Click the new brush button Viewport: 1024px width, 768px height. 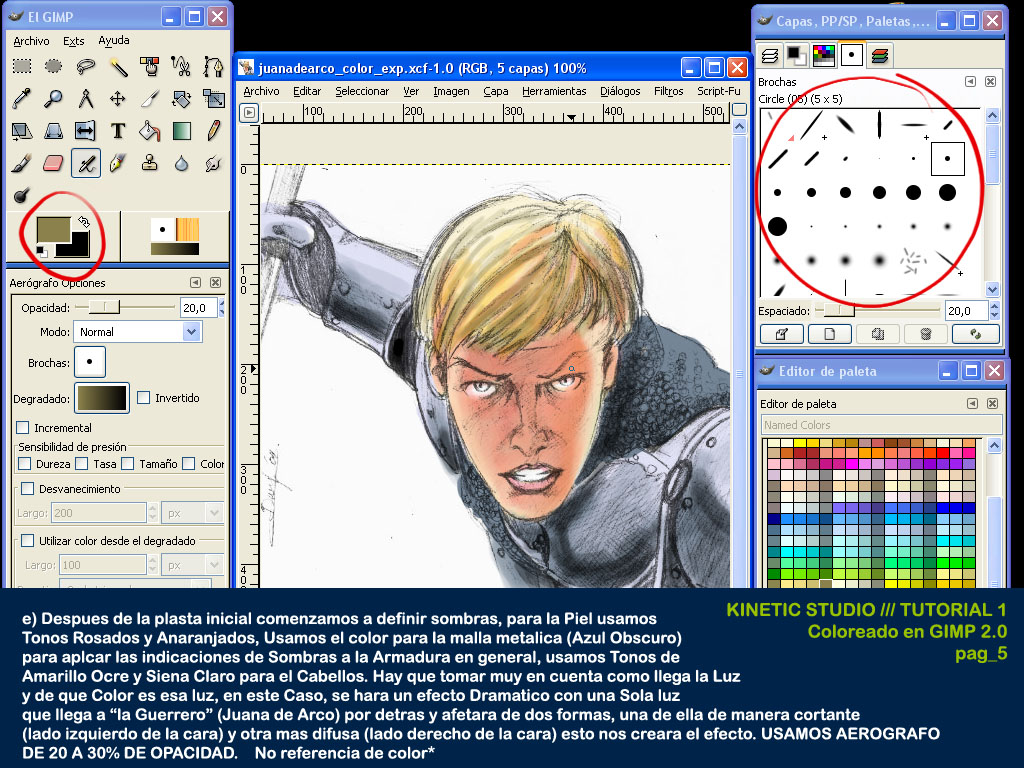pos(829,334)
